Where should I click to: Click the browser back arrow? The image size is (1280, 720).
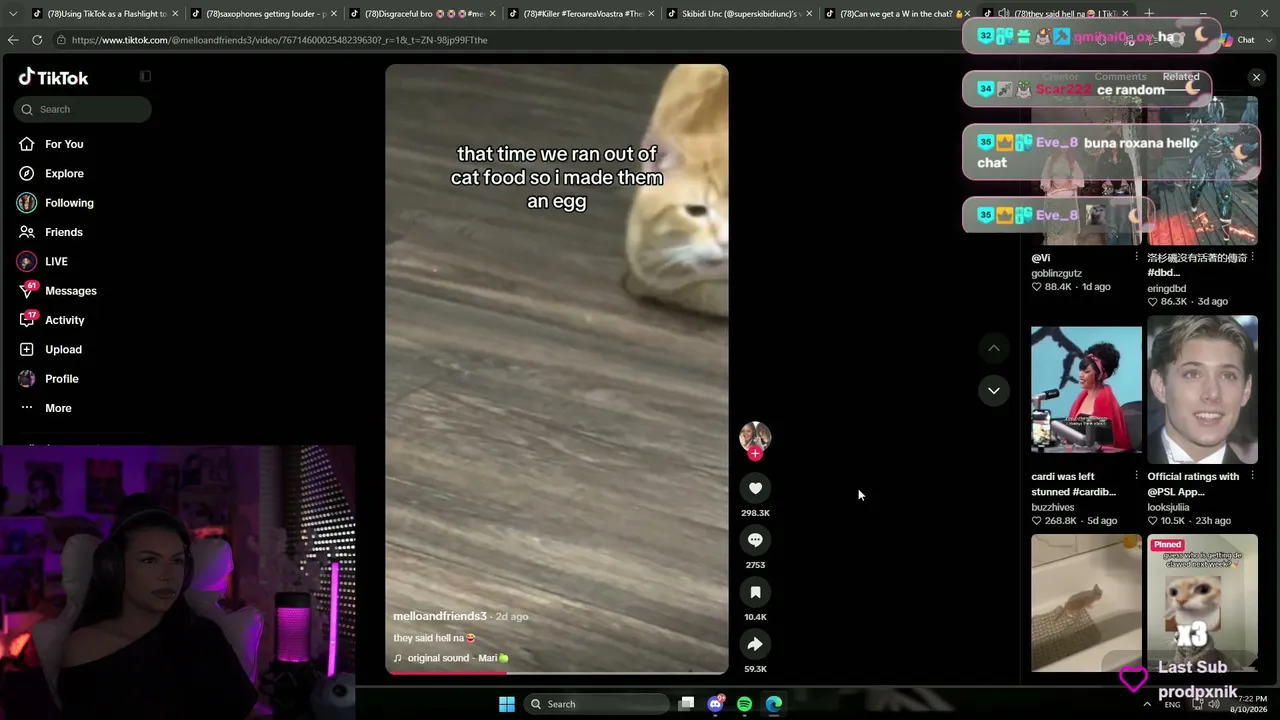click(x=13, y=40)
